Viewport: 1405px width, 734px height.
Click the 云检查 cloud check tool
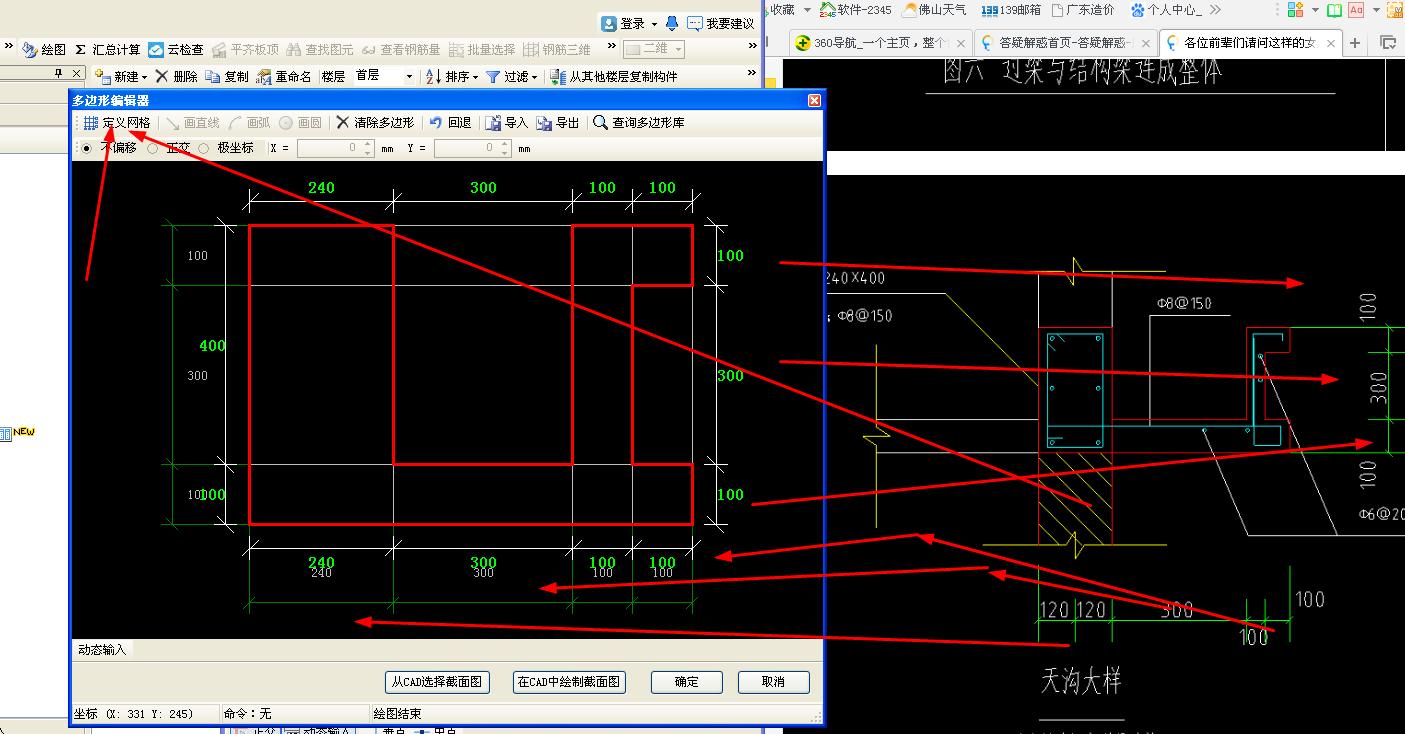pos(176,49)
